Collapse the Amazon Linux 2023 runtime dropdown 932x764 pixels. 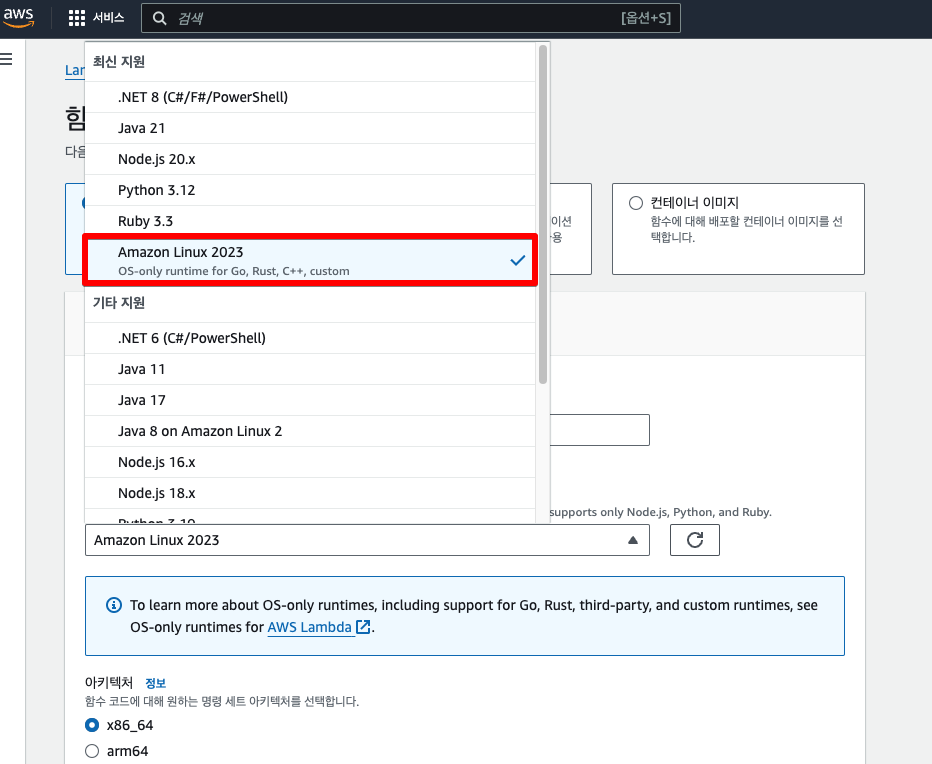tap(367, 540)
